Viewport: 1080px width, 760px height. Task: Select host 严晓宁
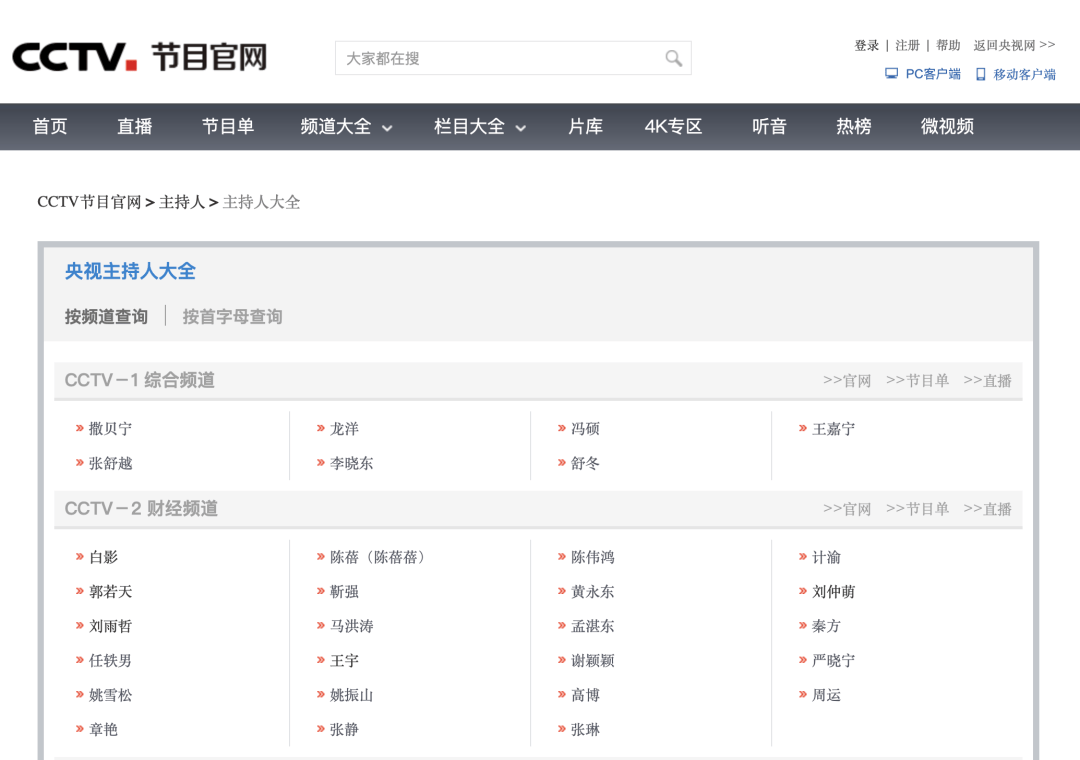833,660
